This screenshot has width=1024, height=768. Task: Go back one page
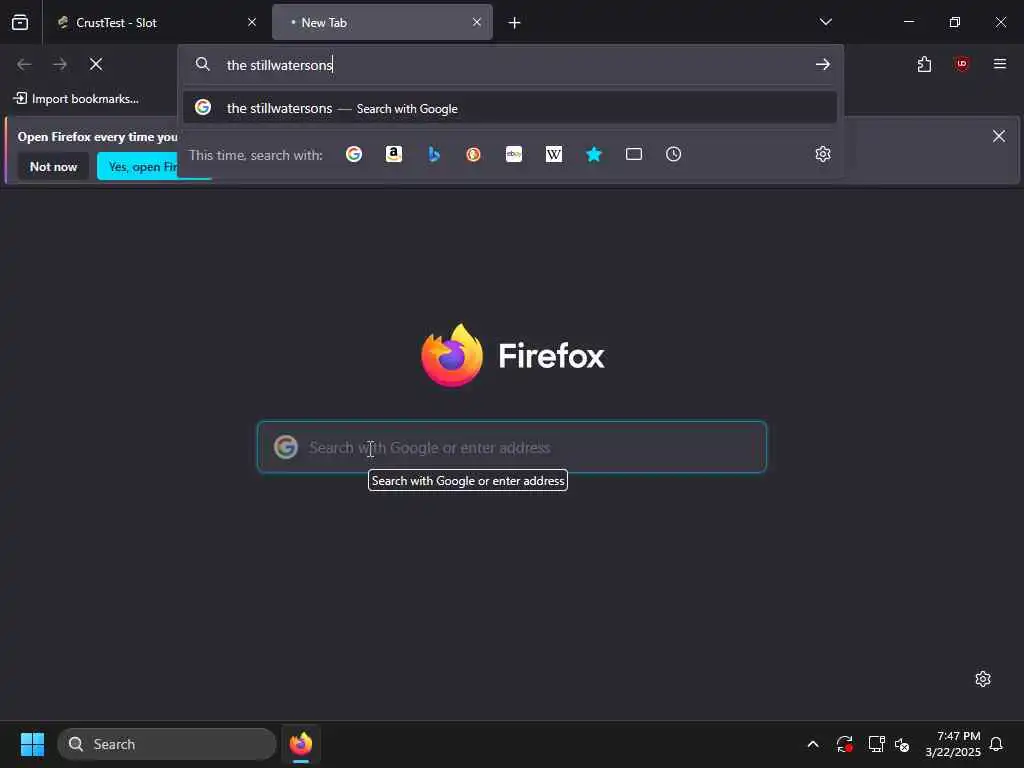24,64
